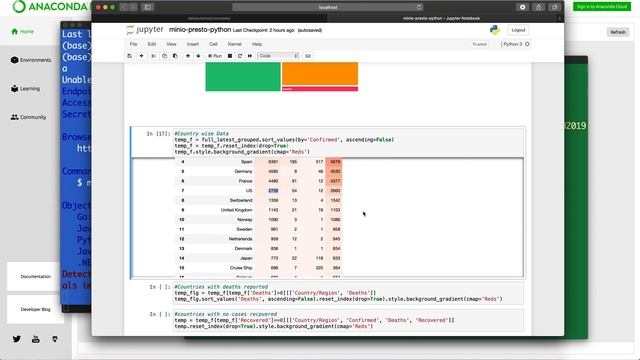The width and height of the screenshot is (640, 360).
Task: Open the Kernel menu in Jupyter
Action: tap(235, 44)
